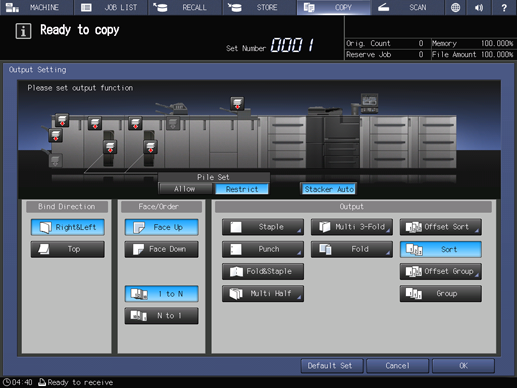
Task: Select the COPY tab
Action: pos(334,7)
